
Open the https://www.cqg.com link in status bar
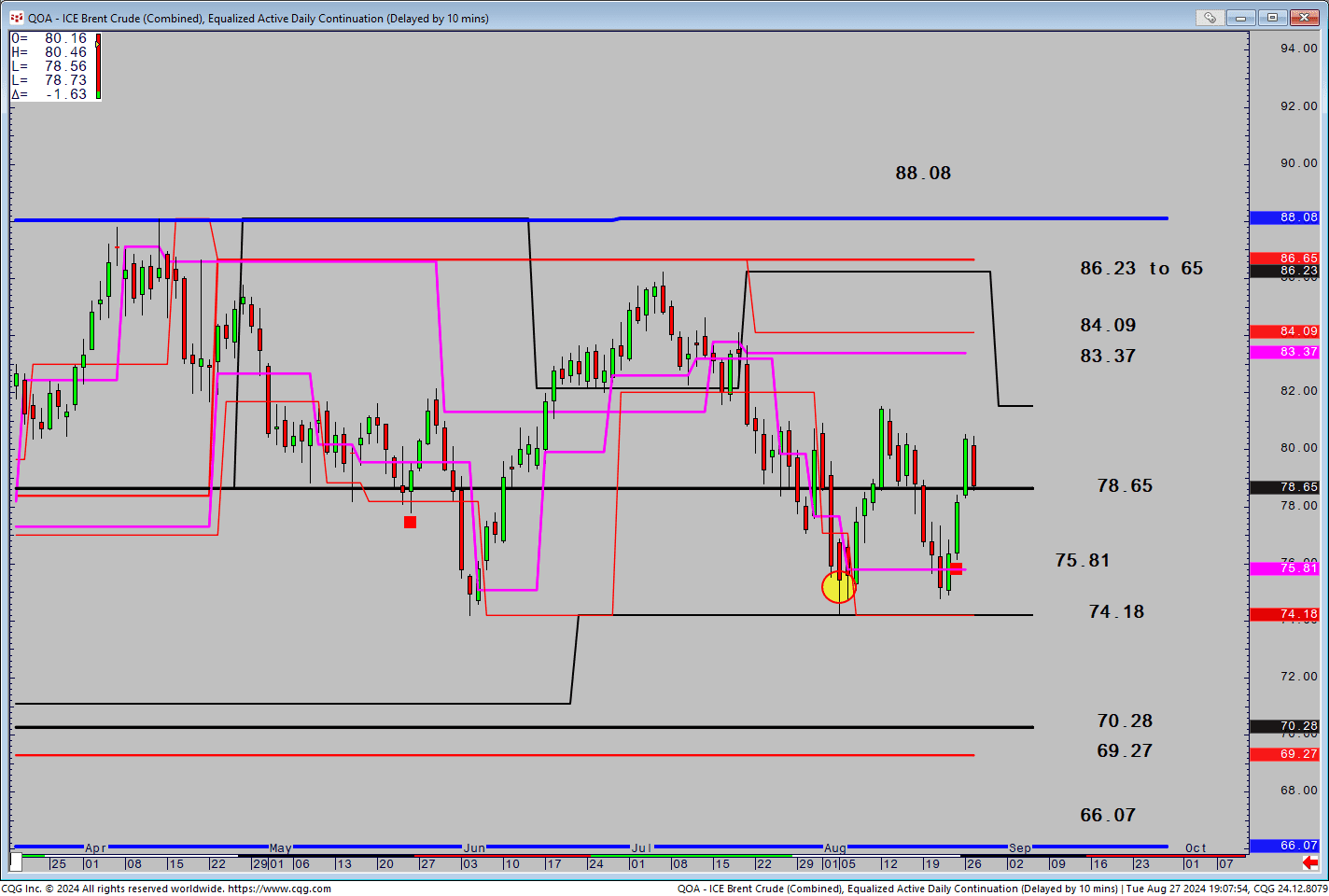tap(279, 889)
